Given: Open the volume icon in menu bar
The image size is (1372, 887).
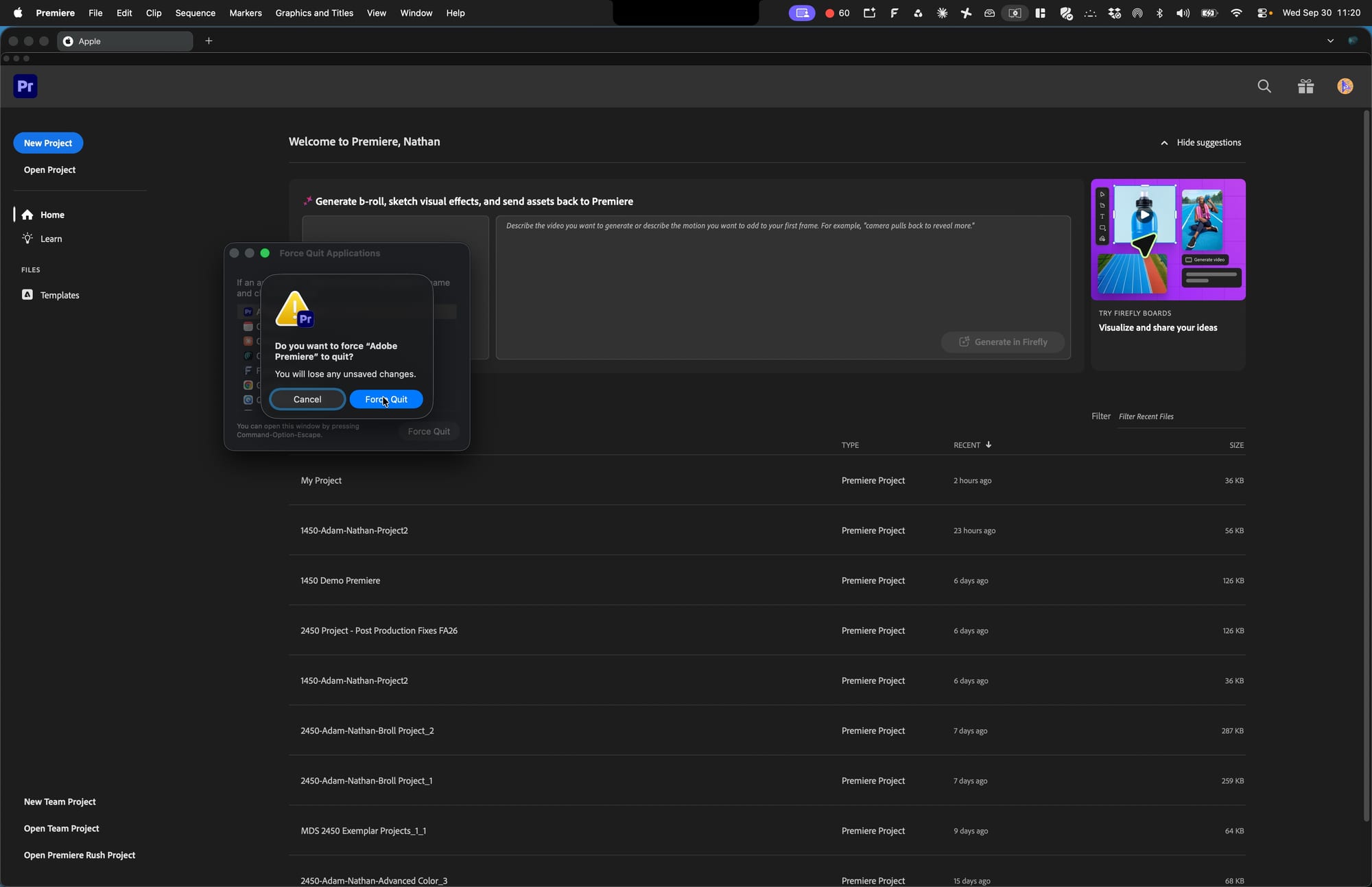Looking at the screenshot, I should [1183, 13].
